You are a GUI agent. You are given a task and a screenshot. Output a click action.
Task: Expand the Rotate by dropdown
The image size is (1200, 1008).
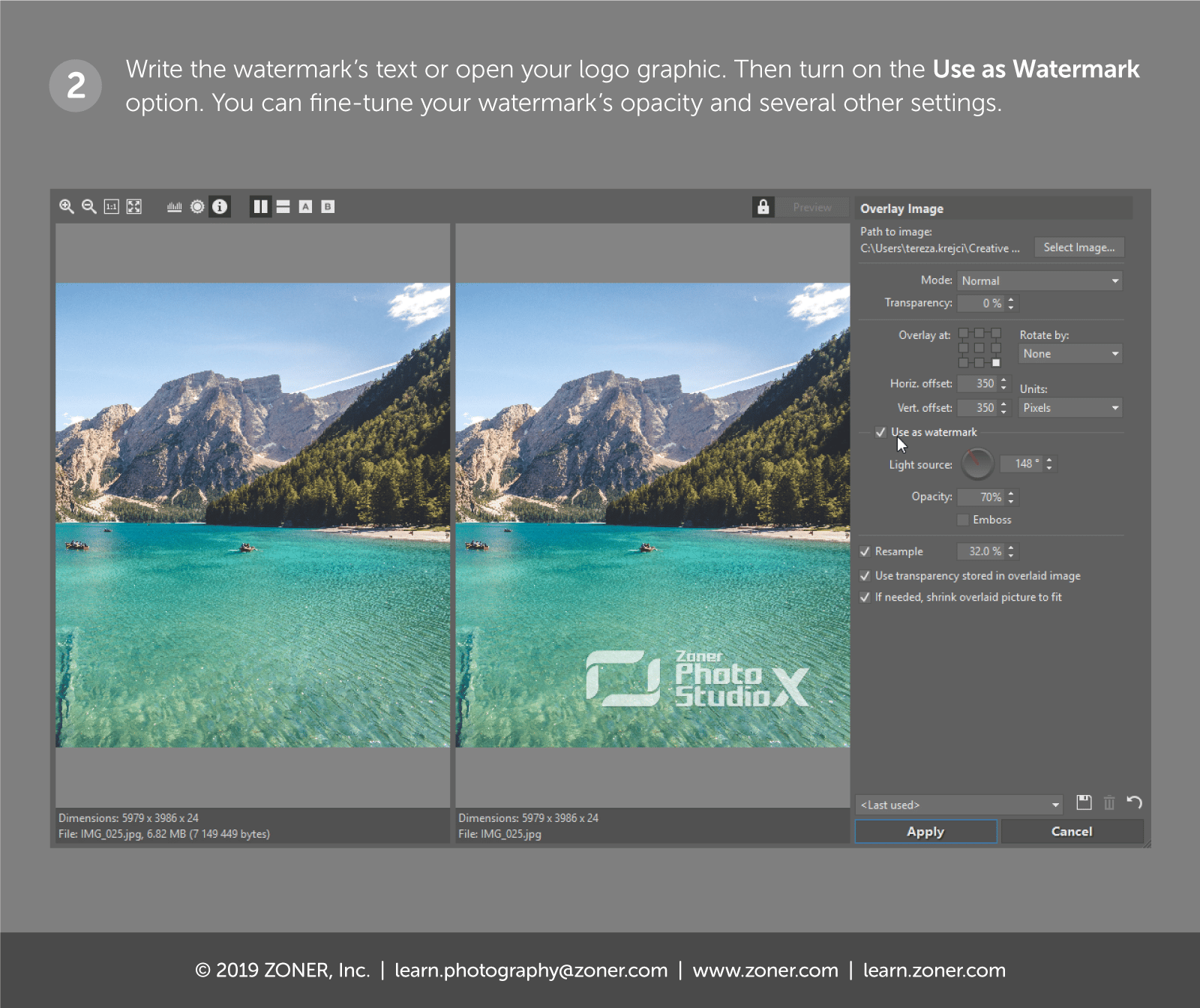tap(1069, 354)
